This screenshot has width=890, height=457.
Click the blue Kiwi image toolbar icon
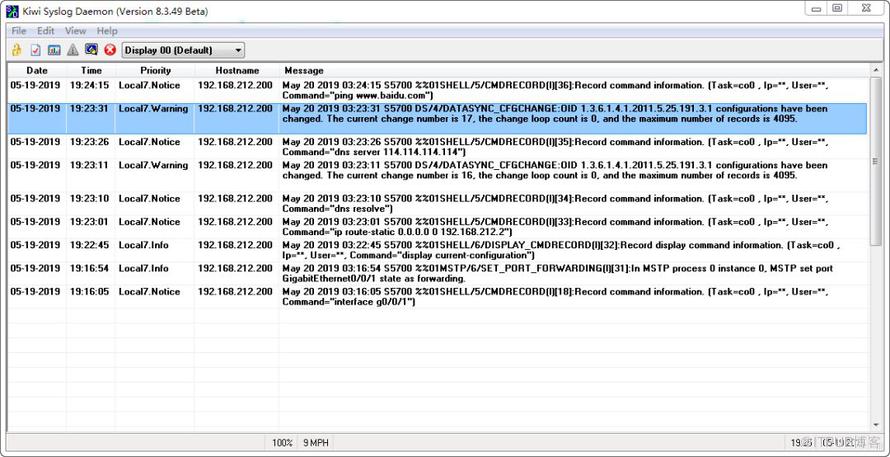[x=91, y=50]
